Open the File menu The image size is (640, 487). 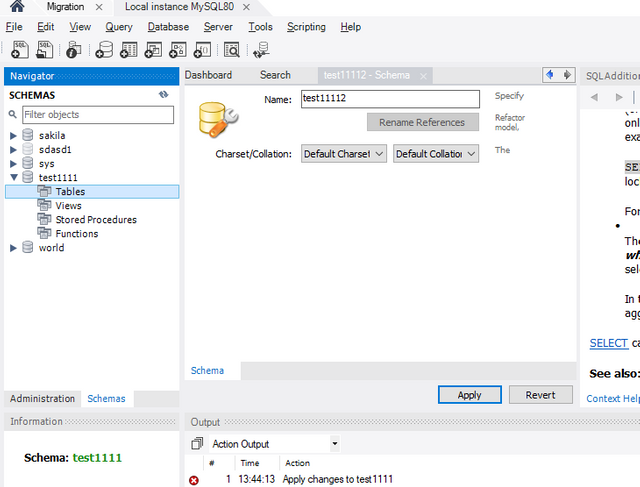click(14, 27)
